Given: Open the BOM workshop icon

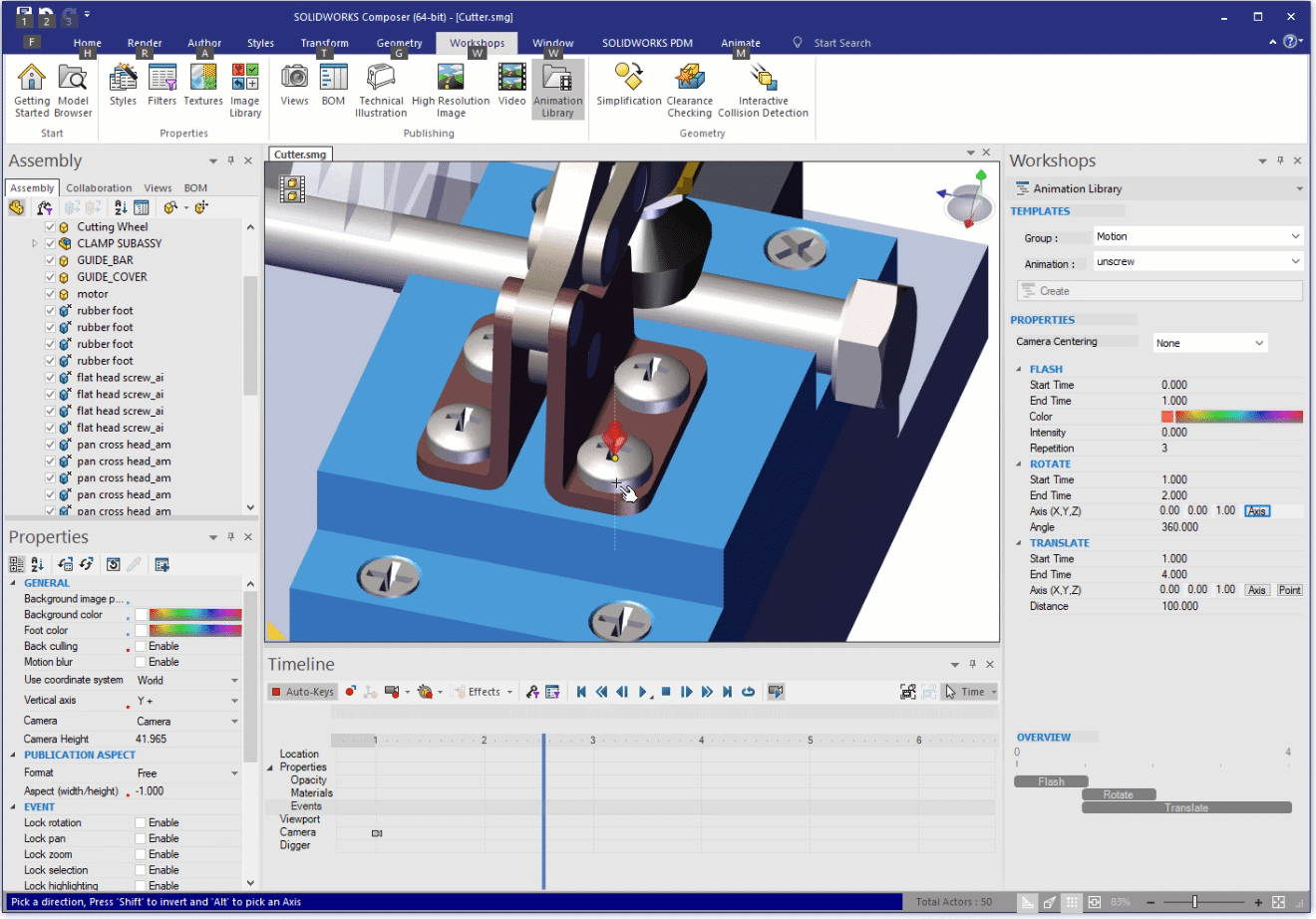Looking at the screenshot, I should coord(333,85).
